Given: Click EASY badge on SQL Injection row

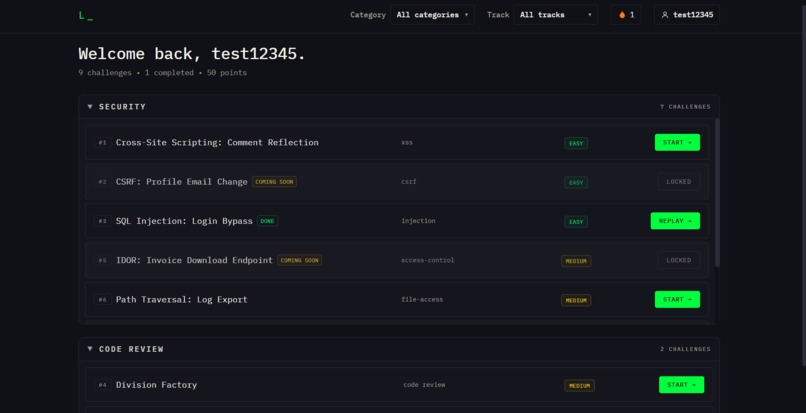Looking at the screenshot, I should pyautogui.click(x=576, y=222).
